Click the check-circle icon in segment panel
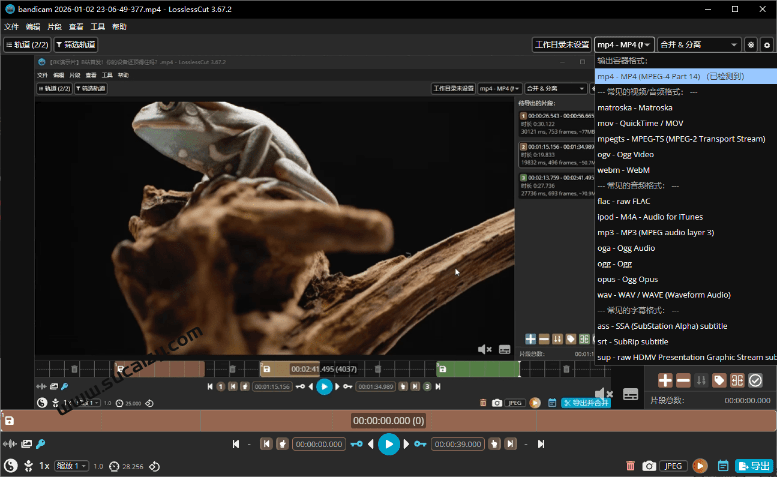 (x=756, y=380)
